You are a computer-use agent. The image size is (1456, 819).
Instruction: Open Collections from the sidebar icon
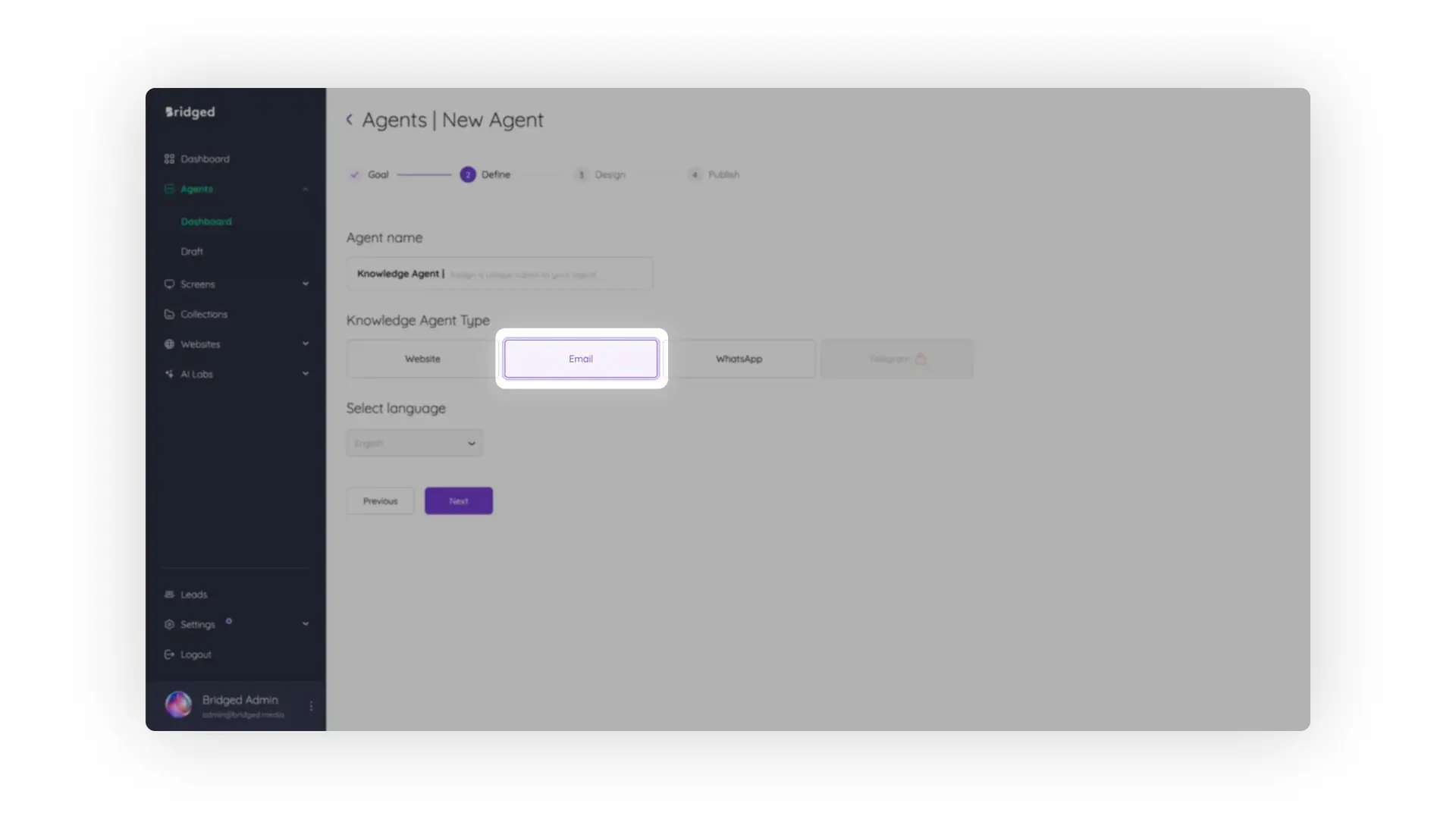(169, 314)
